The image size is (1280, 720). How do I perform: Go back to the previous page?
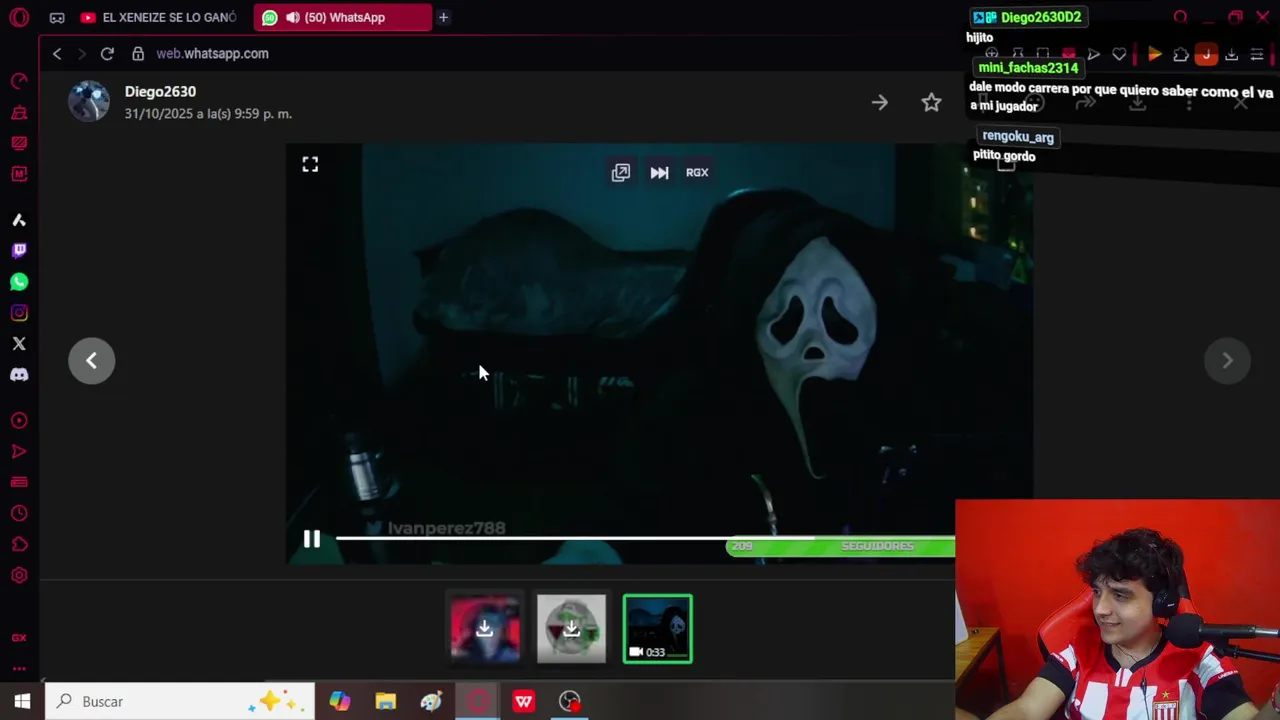pyautogui.click(x=57, y=53)
